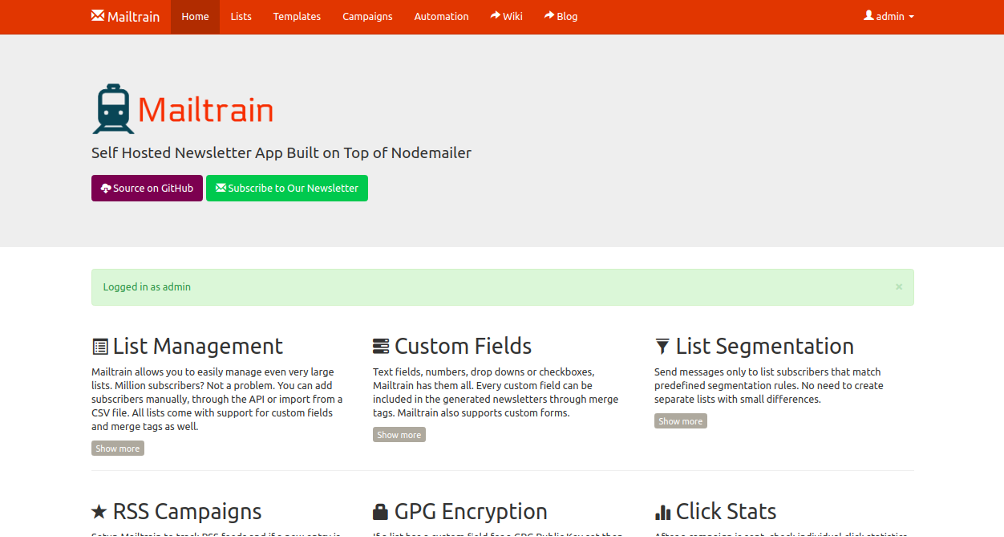
Task: Open the Wiki external link
Action: [x=506, y=17]
